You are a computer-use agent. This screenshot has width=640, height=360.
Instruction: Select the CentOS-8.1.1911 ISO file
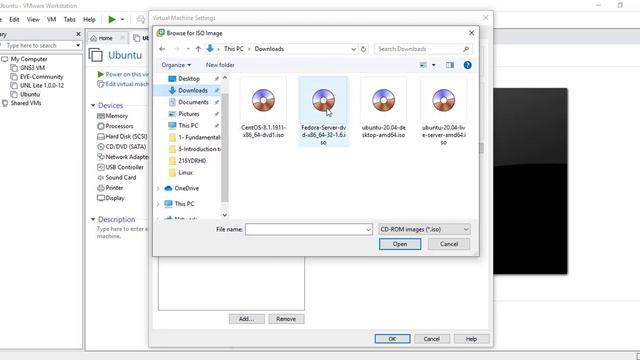point(263,109)
